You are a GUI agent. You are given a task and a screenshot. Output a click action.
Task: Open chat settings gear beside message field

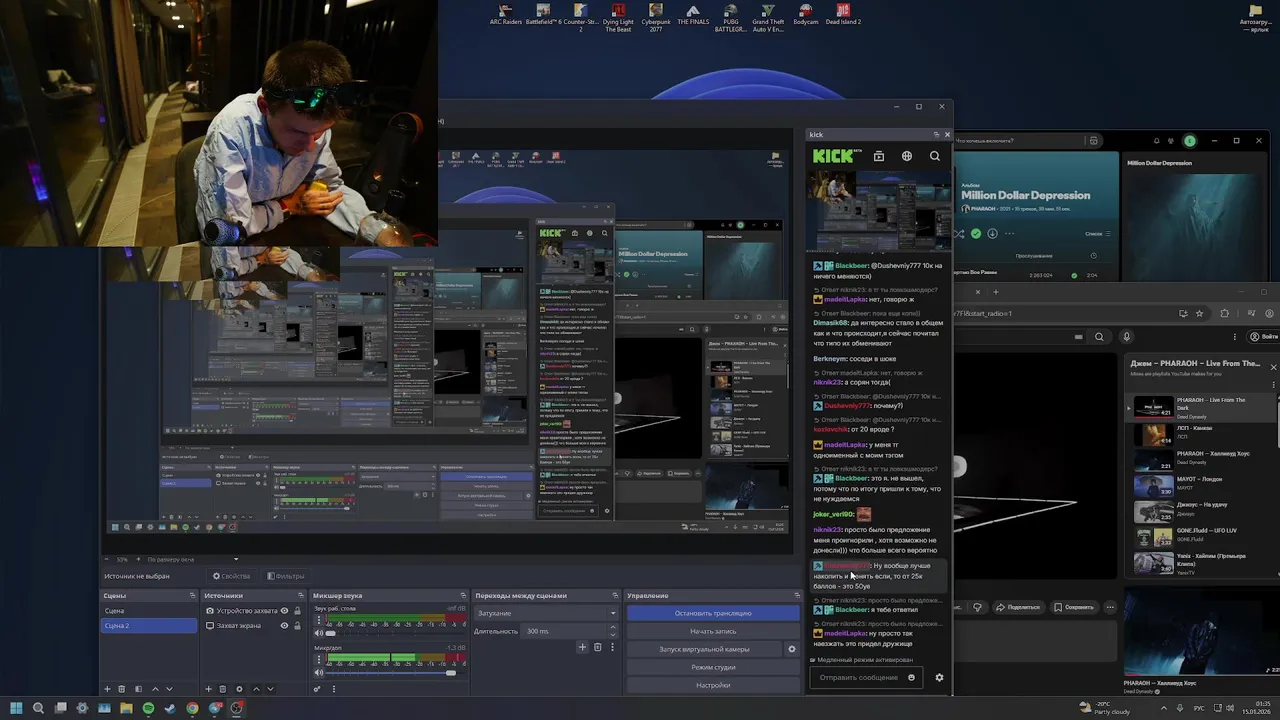tap(939, 677)
